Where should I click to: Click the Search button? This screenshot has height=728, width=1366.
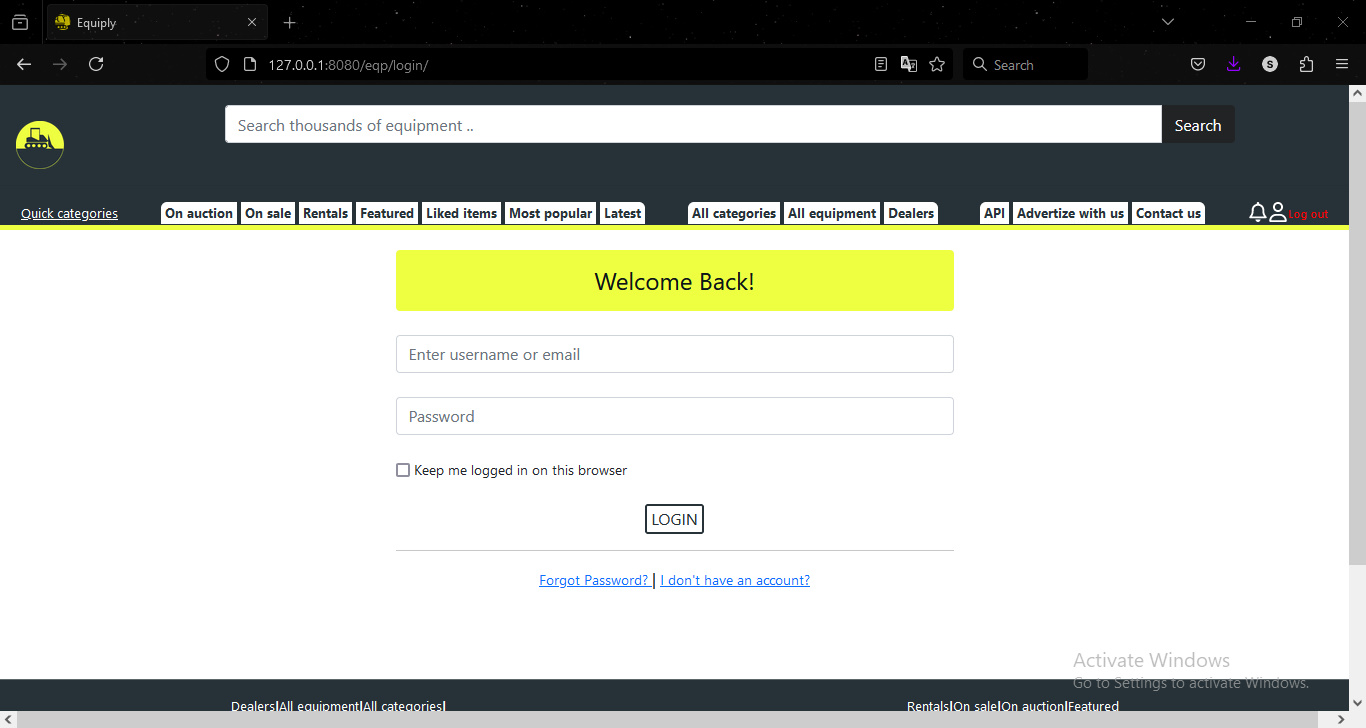[x=1198, y=124]
